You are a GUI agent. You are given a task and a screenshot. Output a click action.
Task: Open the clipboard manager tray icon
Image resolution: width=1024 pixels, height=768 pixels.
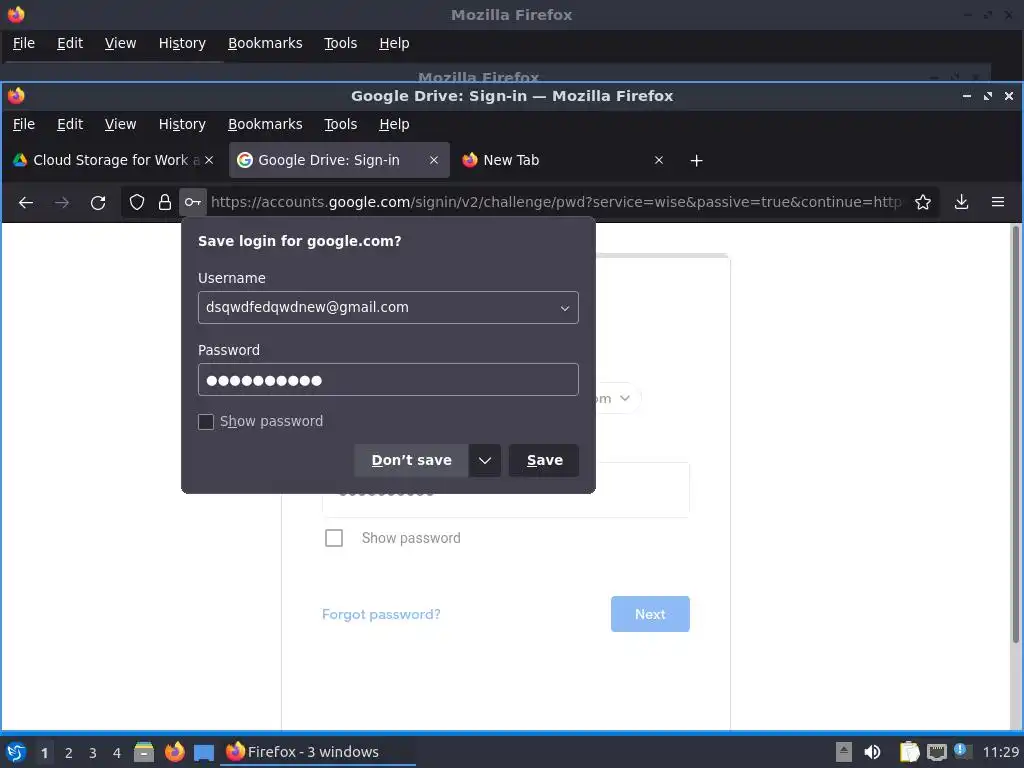click(909, 752)
